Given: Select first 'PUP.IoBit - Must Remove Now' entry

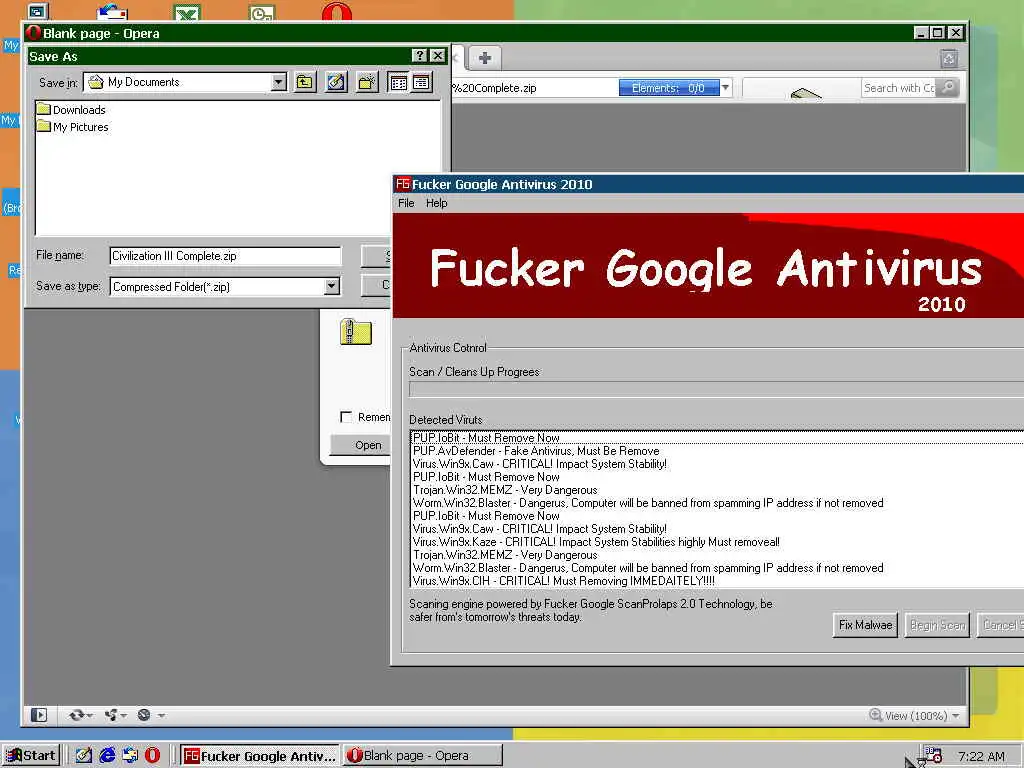Looking at the screenshot, I should click(x=717, y=438).
